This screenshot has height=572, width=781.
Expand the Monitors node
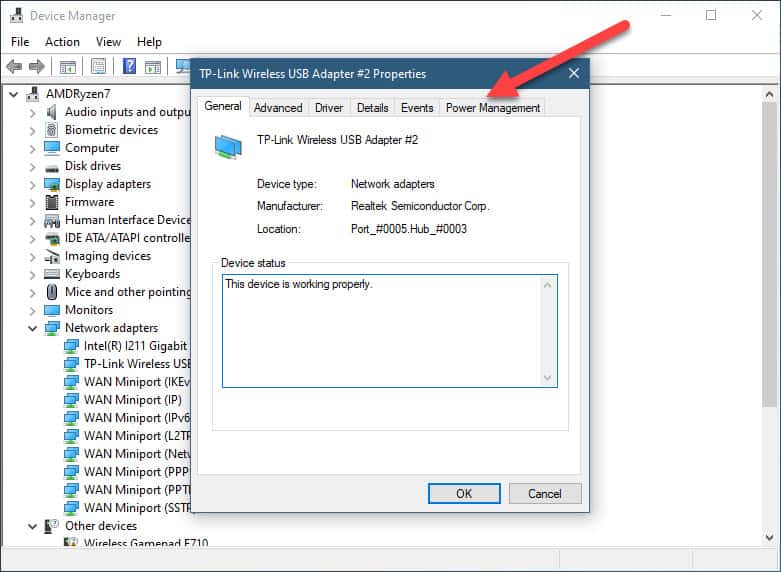(32, 311)
